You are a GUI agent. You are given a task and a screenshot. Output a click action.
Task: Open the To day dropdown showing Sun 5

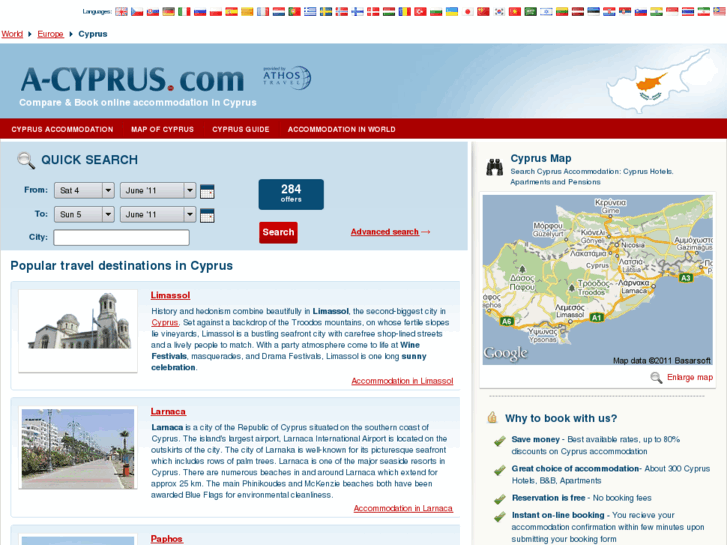pos(84,214)
